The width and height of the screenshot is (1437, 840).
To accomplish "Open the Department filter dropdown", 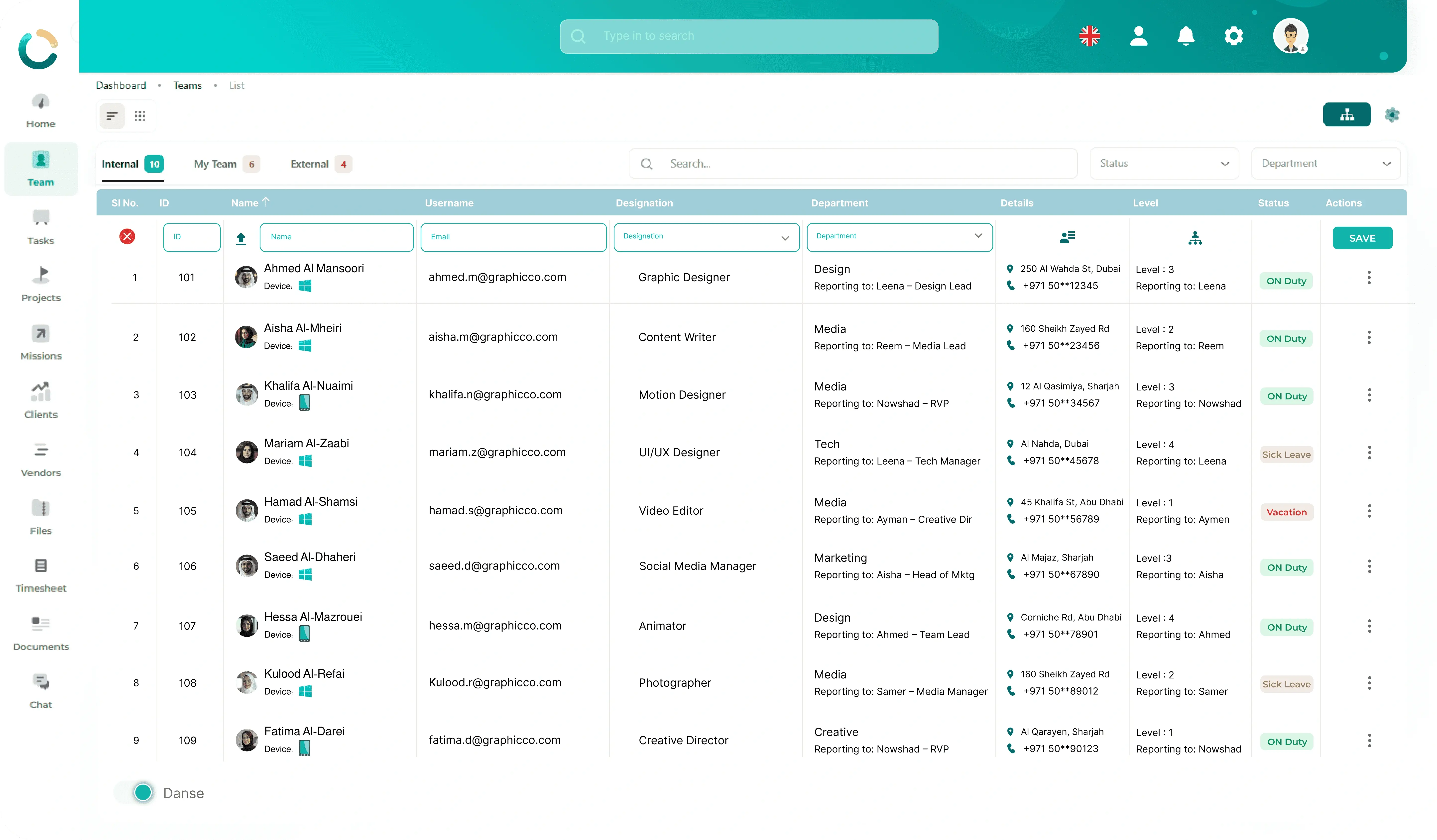I will point(1325,164).
